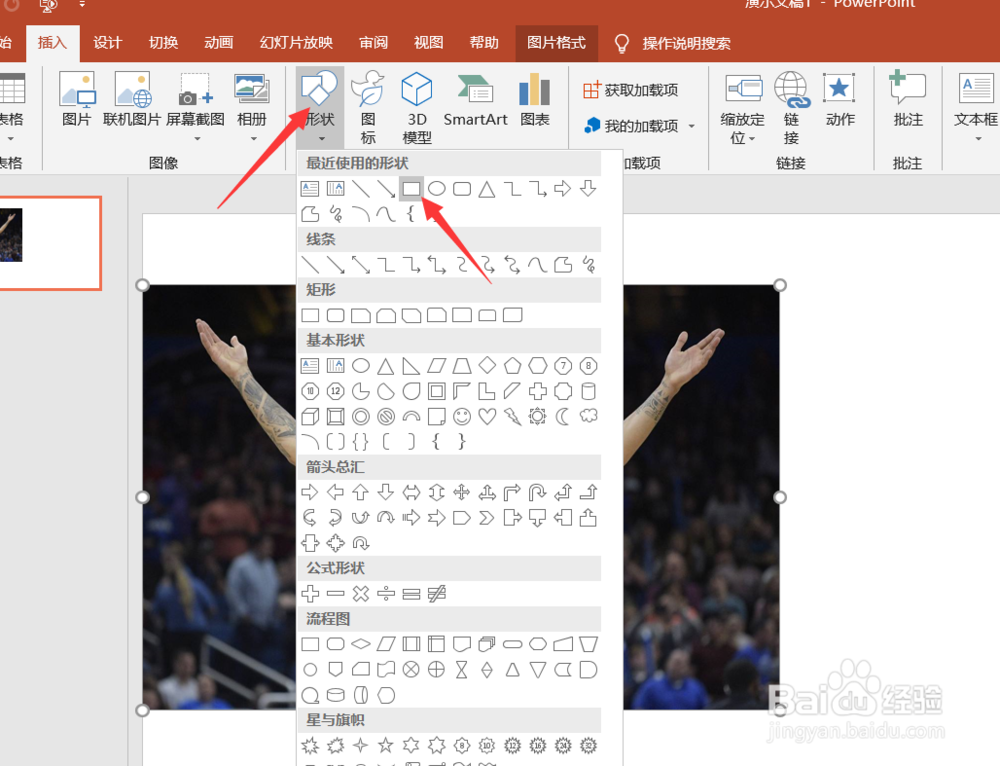The image size is (1000, 766).
Task: Add a 批注 comment
Action: (908, 99)
